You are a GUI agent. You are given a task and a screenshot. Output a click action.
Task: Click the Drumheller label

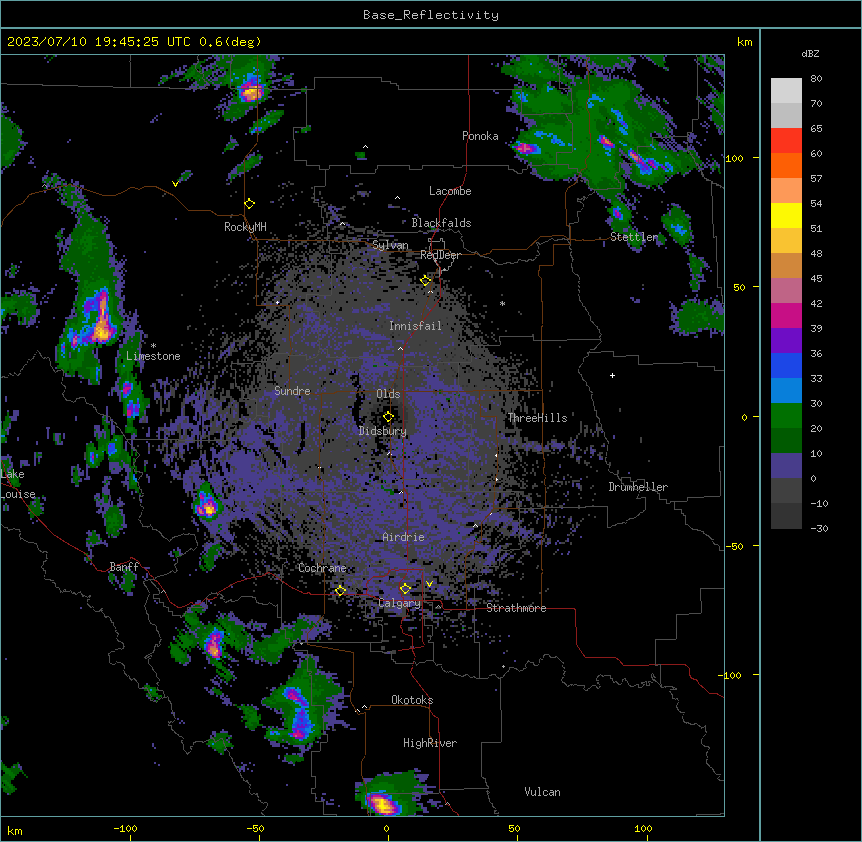[x=638, y=487]
